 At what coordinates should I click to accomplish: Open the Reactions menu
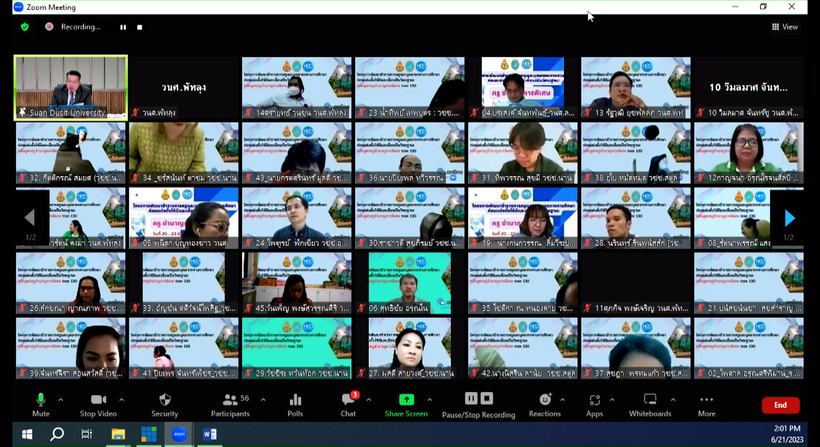coord(545,402)
